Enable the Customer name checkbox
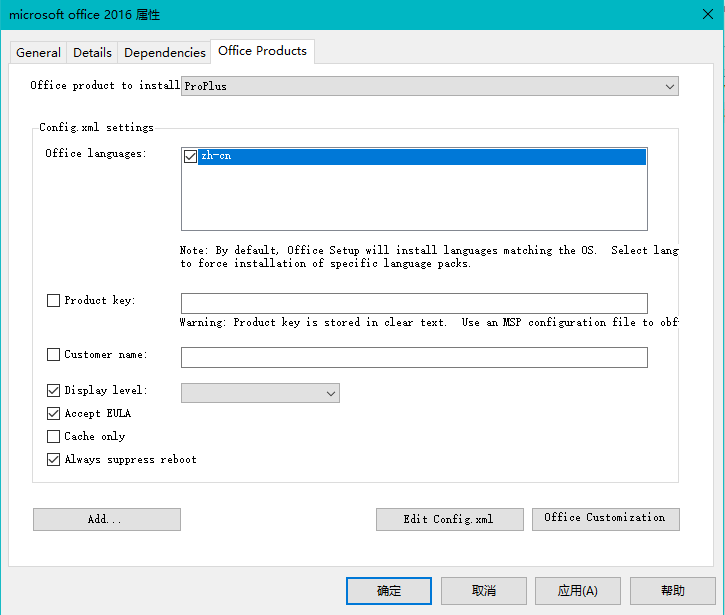 tap(54, 355)
